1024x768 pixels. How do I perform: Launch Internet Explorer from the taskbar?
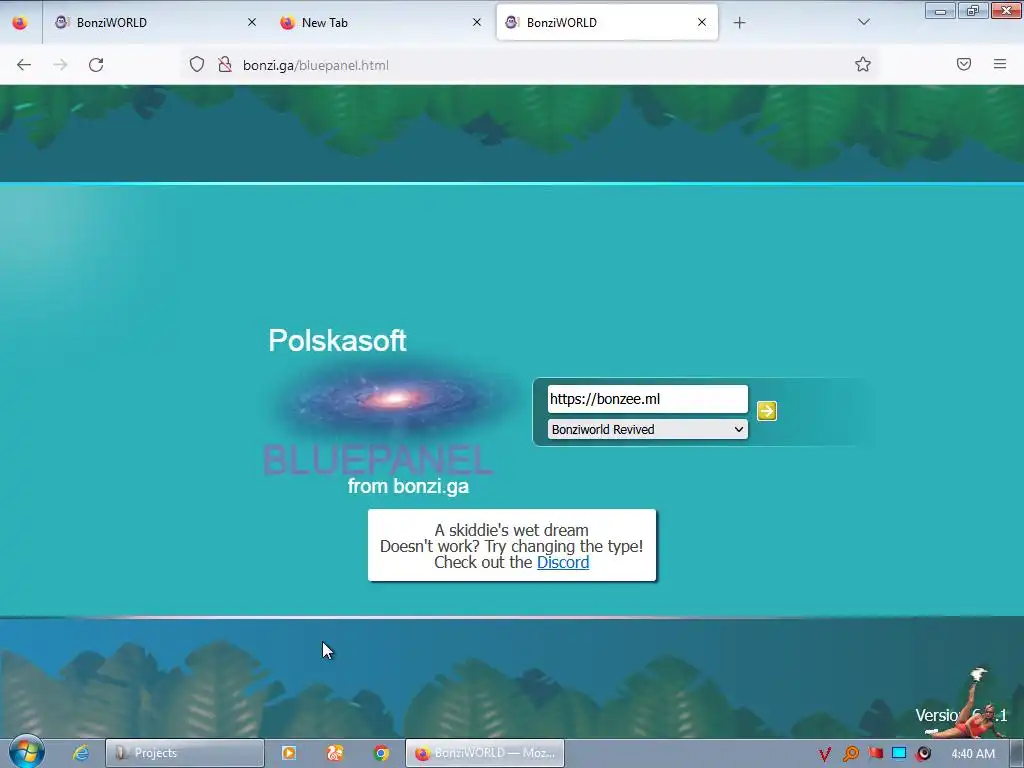pyautogui.click(x=81, y=753)
